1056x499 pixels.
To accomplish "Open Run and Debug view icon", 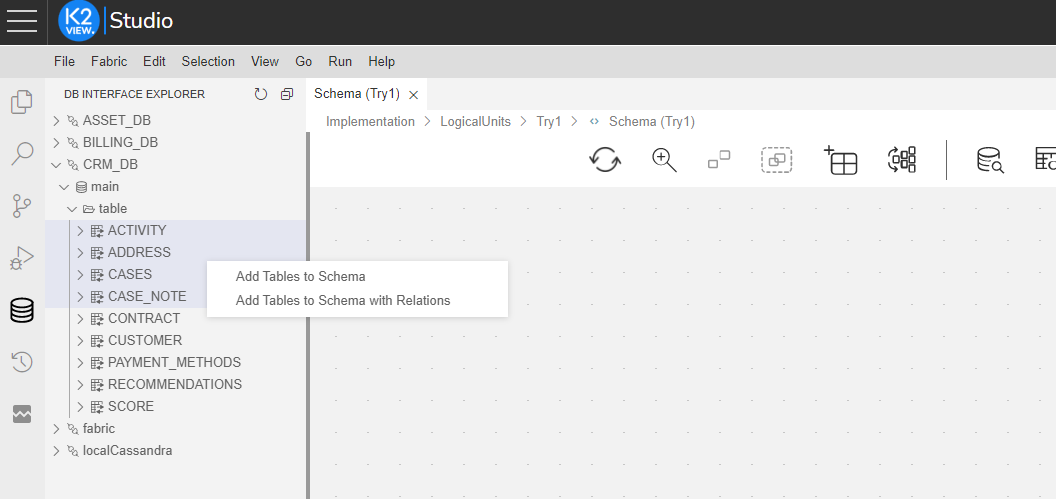I will pos(21,258).
